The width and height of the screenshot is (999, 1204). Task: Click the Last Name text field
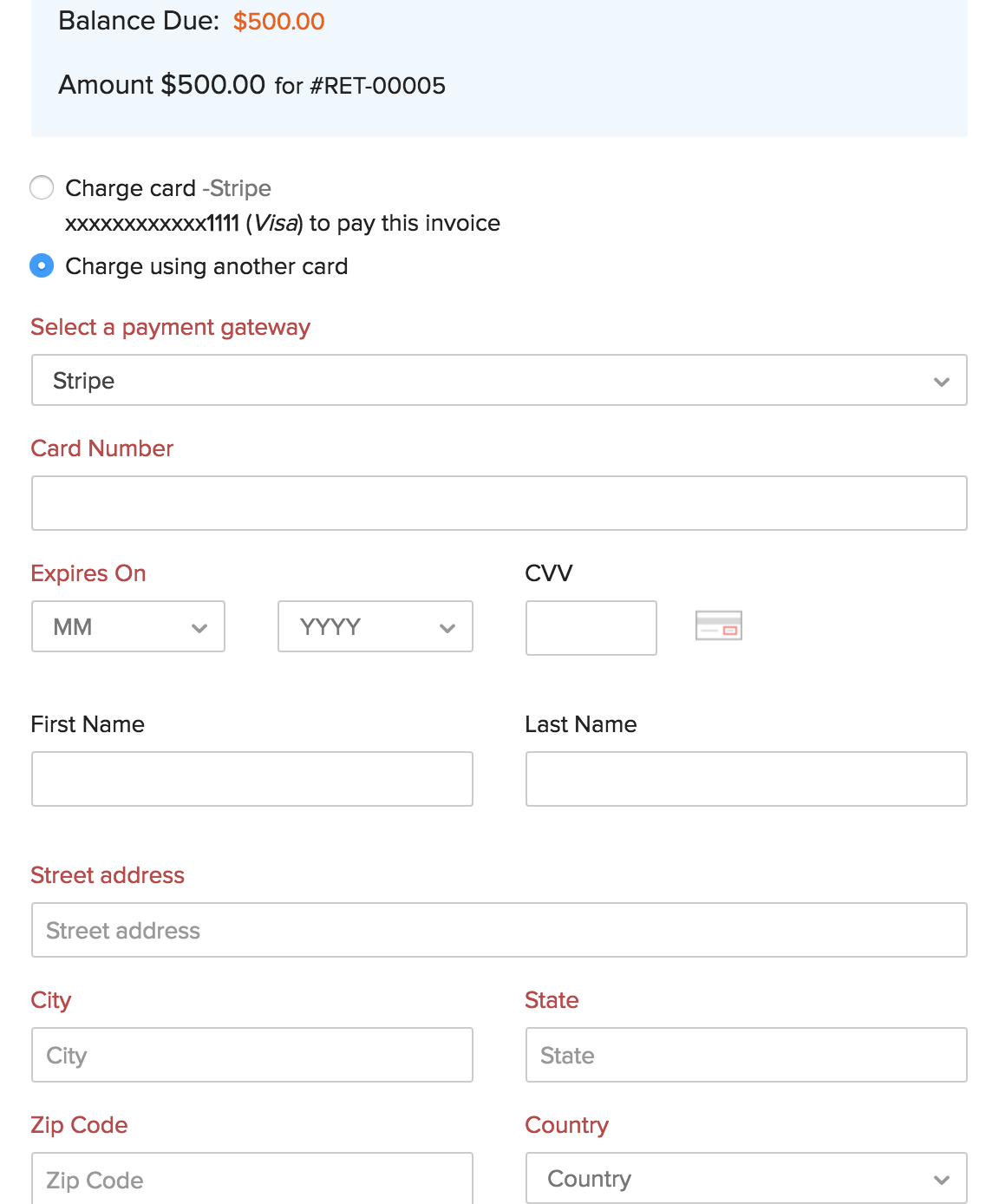(746, 779)
